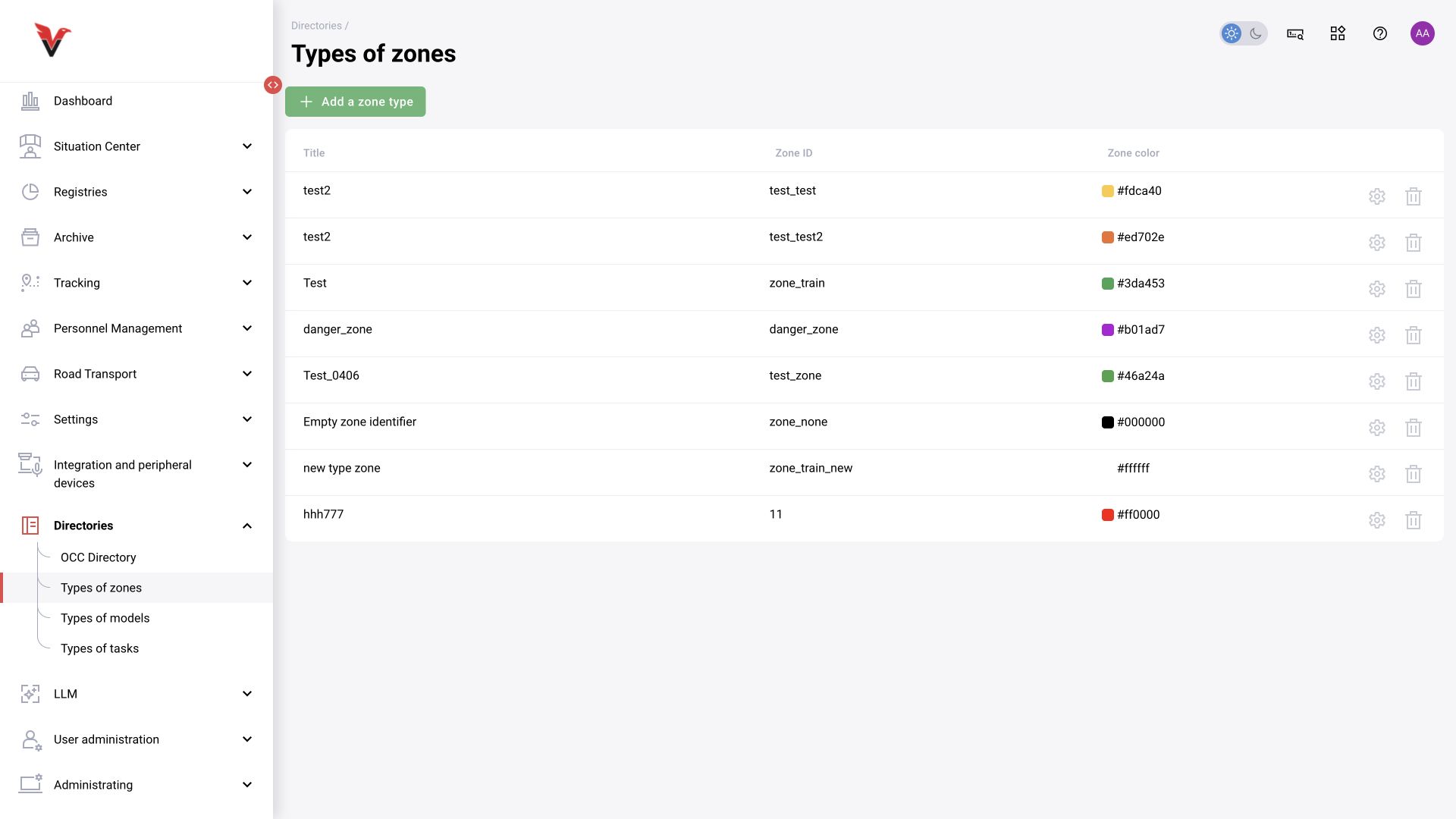The width and height of the screenshot is (1456, 819).
Task: Click the Zone ID column header
Action: tap(793, 153)
